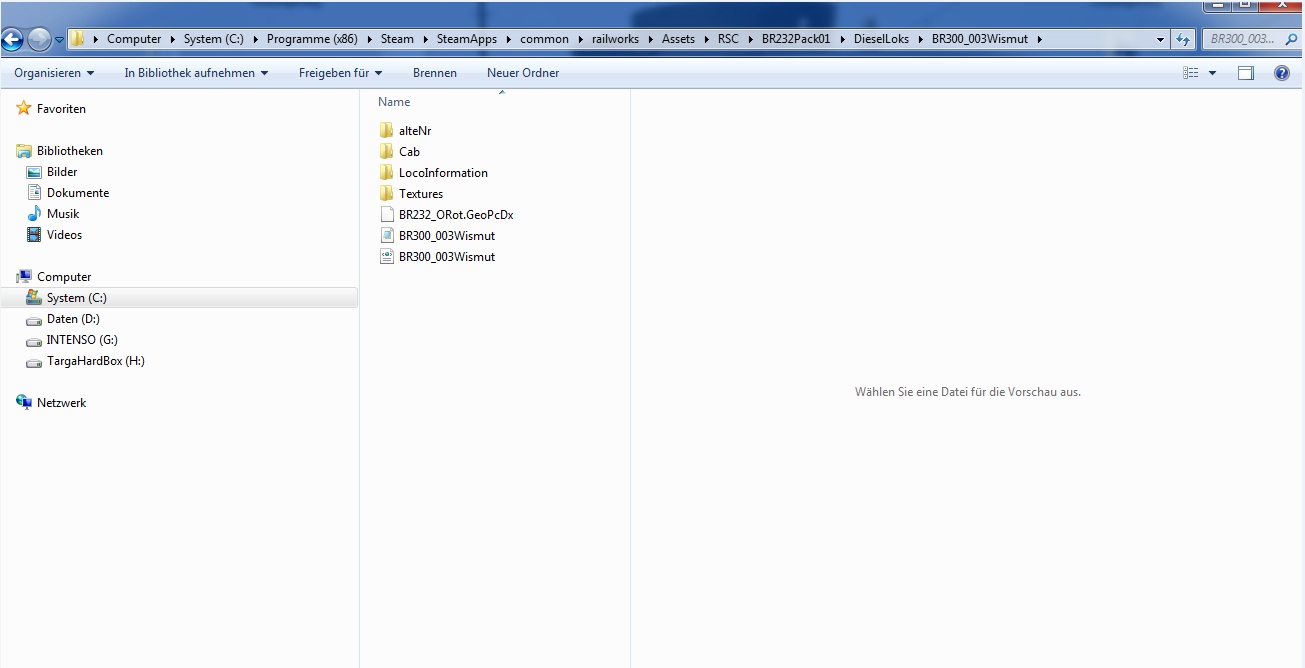Click the Musik note icon
1305x668 pixels.
click(x=34, y=213)
